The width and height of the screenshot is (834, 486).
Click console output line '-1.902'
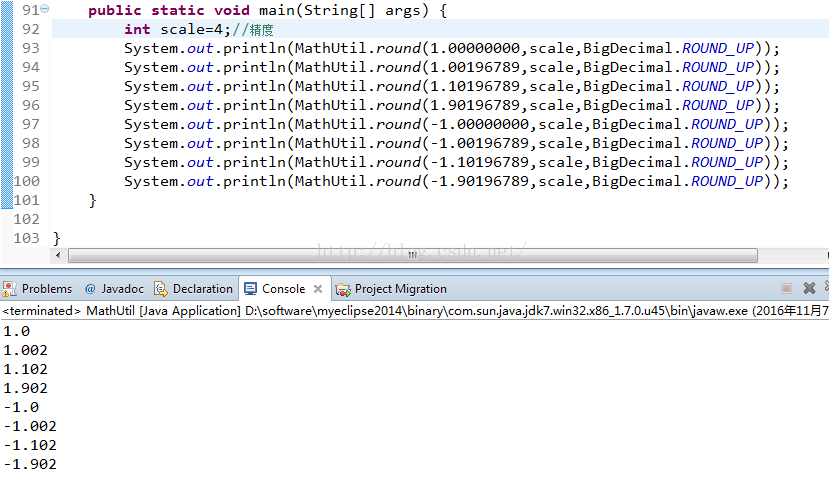pos(30,464)
